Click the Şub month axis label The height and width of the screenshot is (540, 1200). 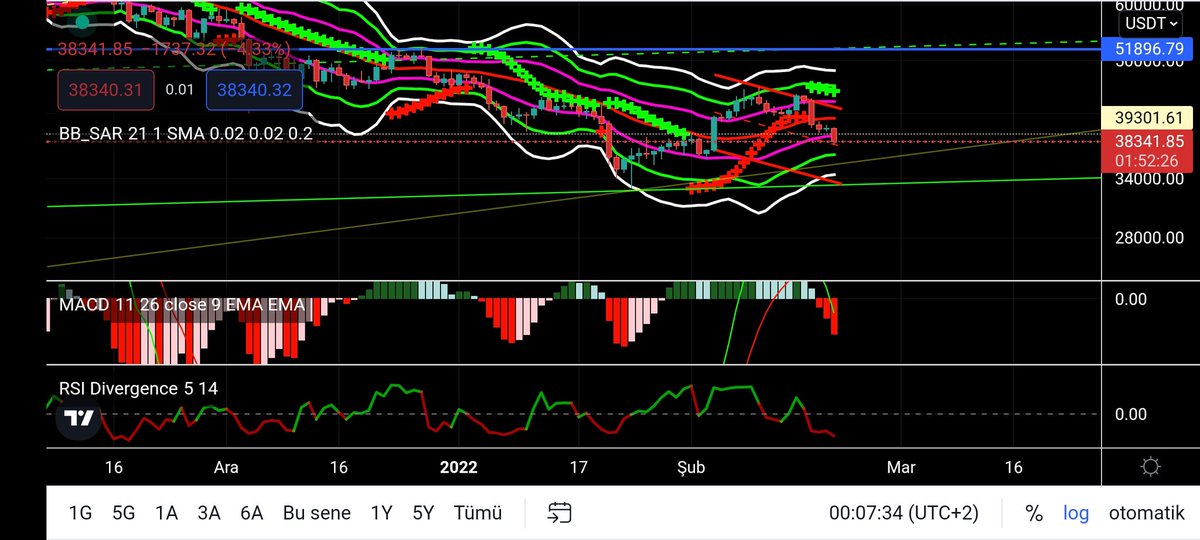point(693,467)
